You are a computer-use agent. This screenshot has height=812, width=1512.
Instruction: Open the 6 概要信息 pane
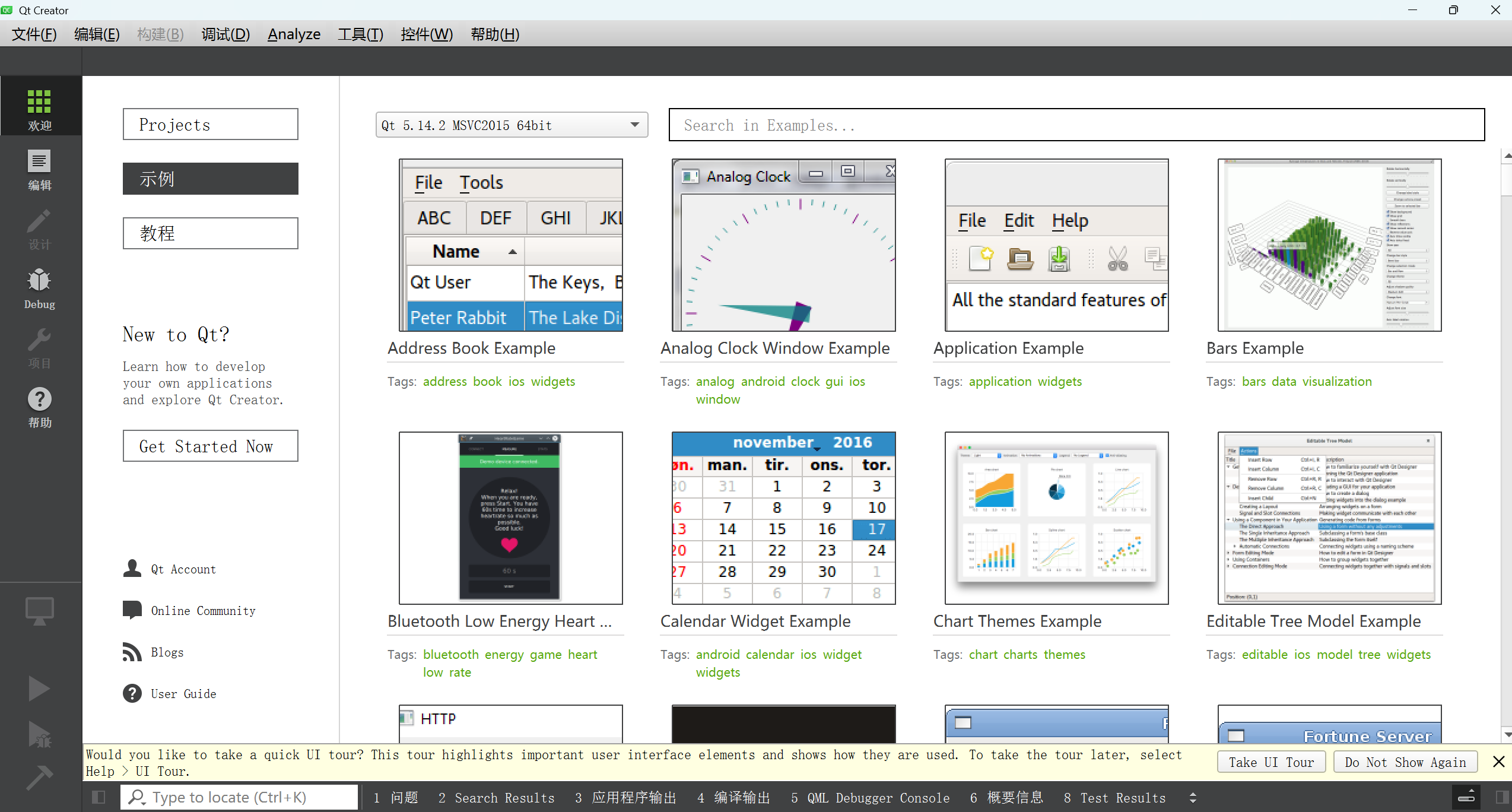pos(1006,797)
